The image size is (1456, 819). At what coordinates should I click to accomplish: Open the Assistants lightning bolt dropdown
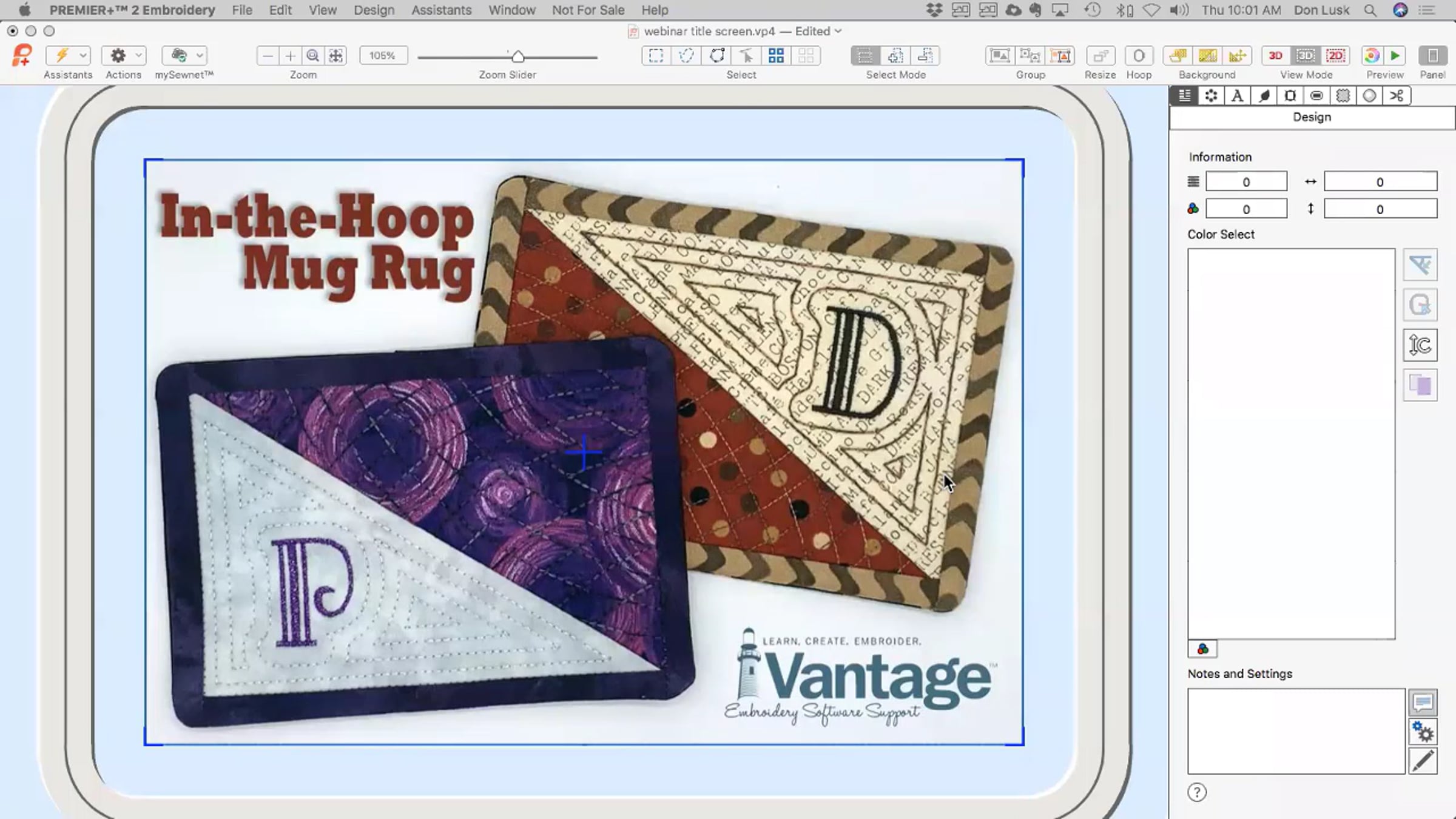(68, 56)
